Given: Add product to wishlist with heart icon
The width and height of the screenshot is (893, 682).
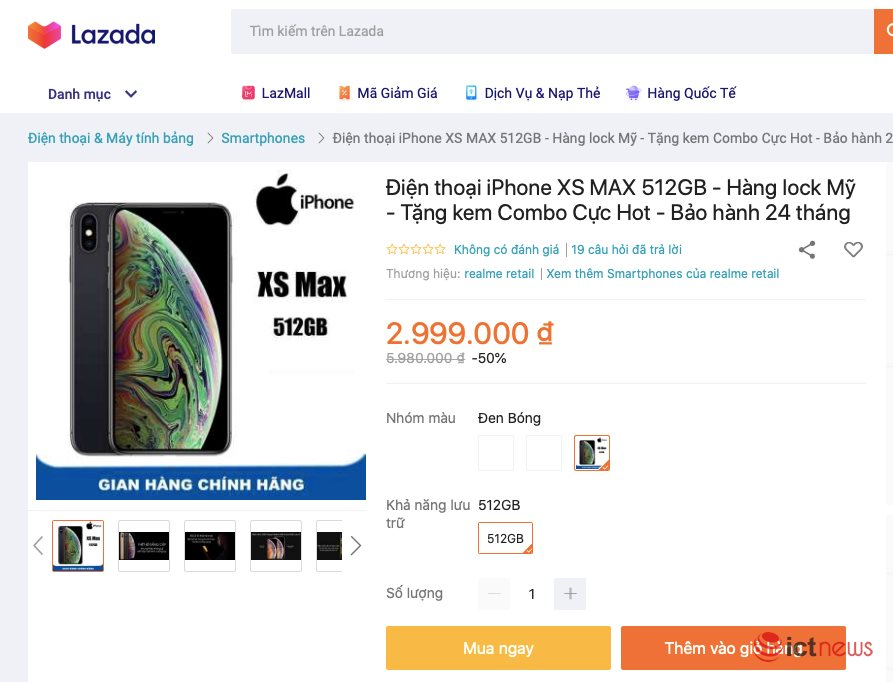Looking at the screenshot, I should pos(853,249).
